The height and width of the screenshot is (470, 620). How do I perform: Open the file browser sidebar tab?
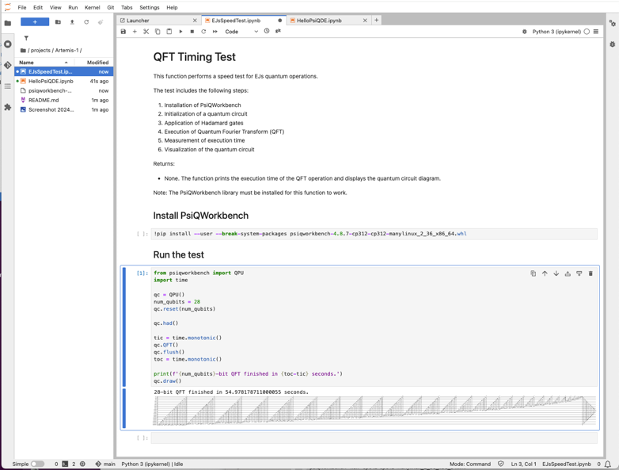tap(8, 23)
